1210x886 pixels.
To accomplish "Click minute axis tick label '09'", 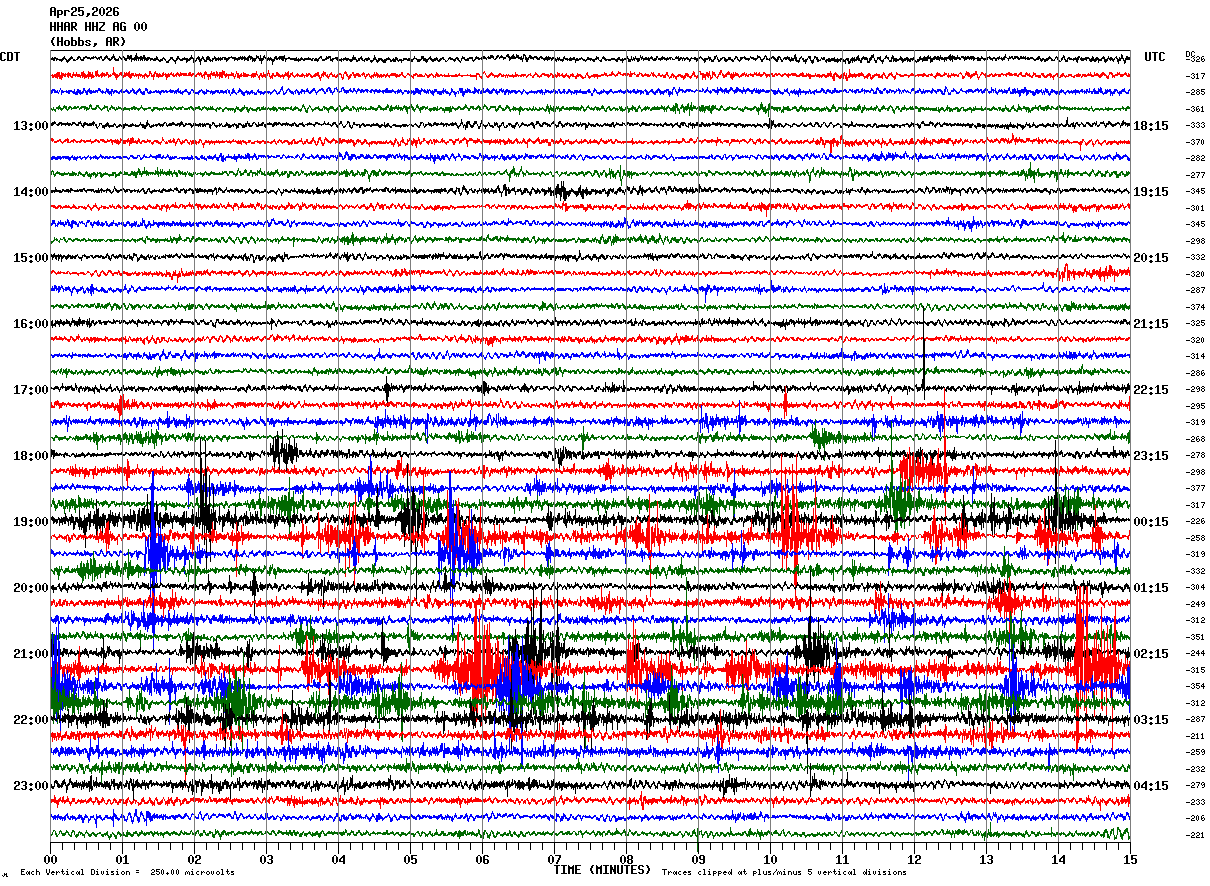I will pyautogui.click(x=698, y=860).
